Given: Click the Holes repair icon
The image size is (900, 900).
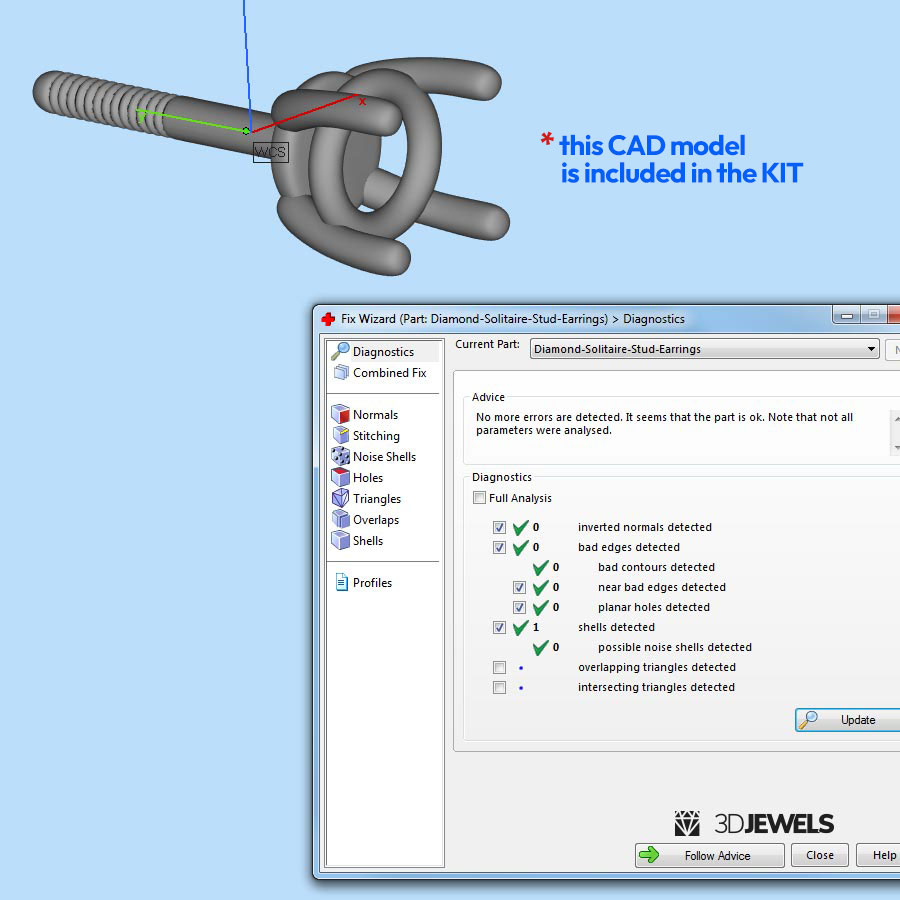Looking at the screenshot, I should (341, 478).
